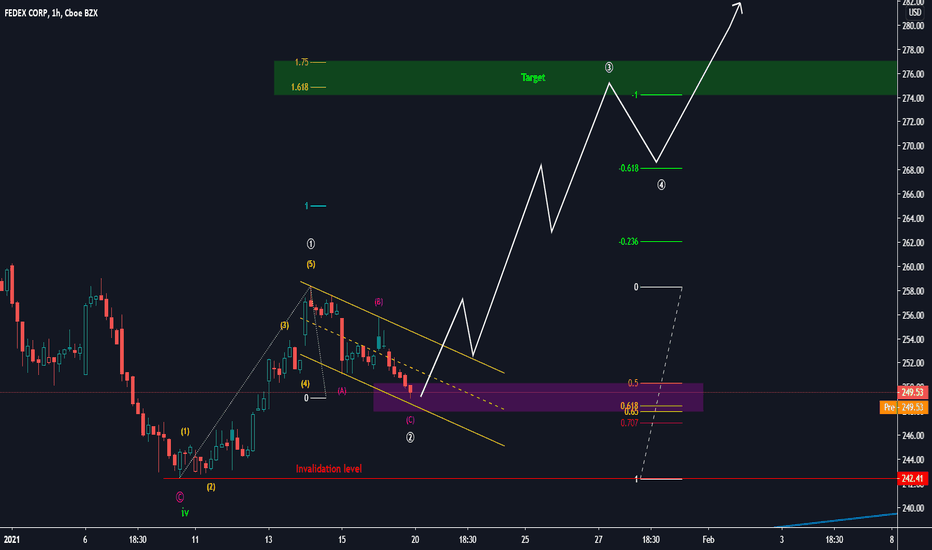
Task: Select the green iv wave label
Action: [185, 513]
